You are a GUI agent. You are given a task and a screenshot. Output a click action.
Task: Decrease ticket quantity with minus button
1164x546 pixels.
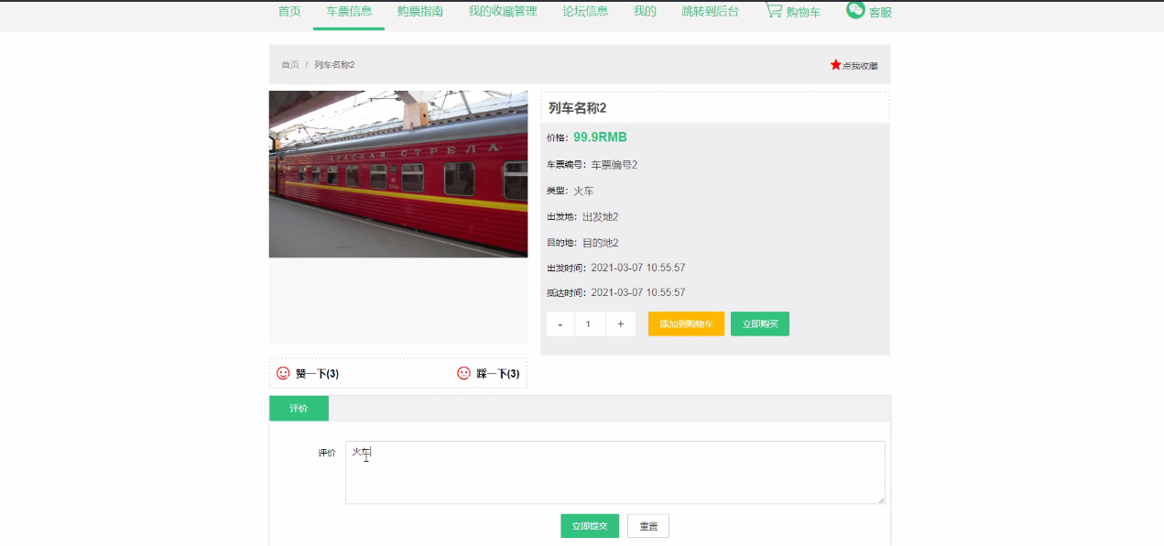point(560,324)
